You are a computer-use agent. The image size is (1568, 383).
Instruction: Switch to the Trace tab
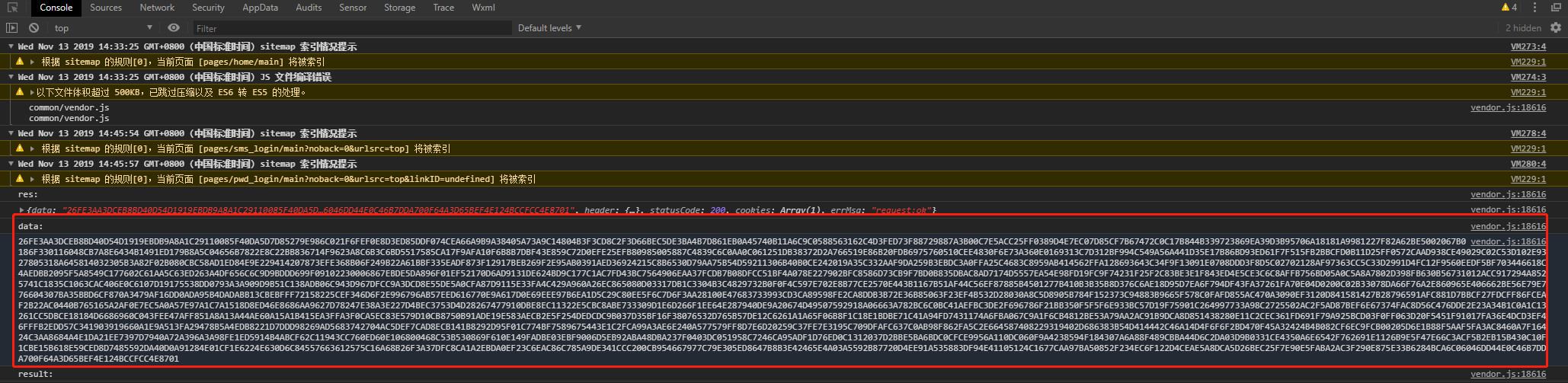click(x=443, y=8)
